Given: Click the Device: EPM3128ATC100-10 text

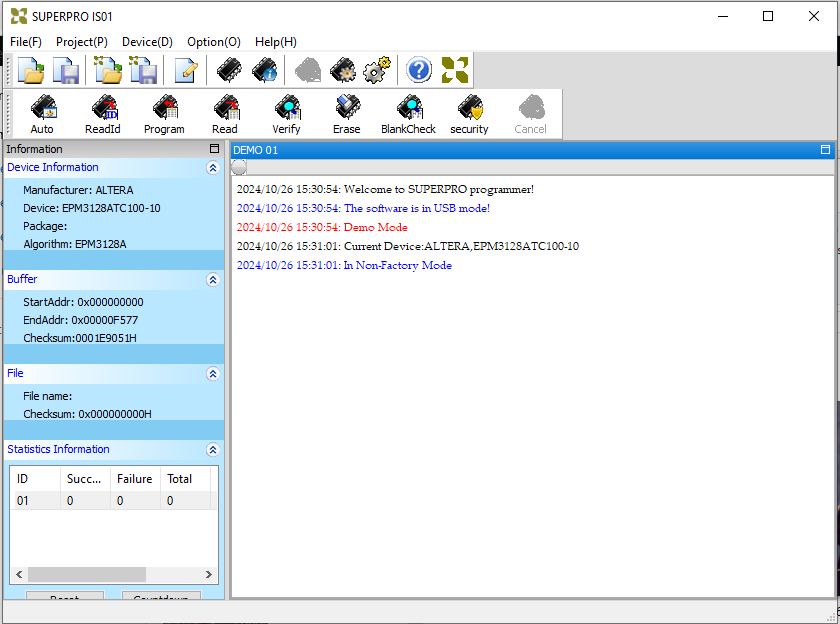Looking at the screenshot, I should (92, 208).
